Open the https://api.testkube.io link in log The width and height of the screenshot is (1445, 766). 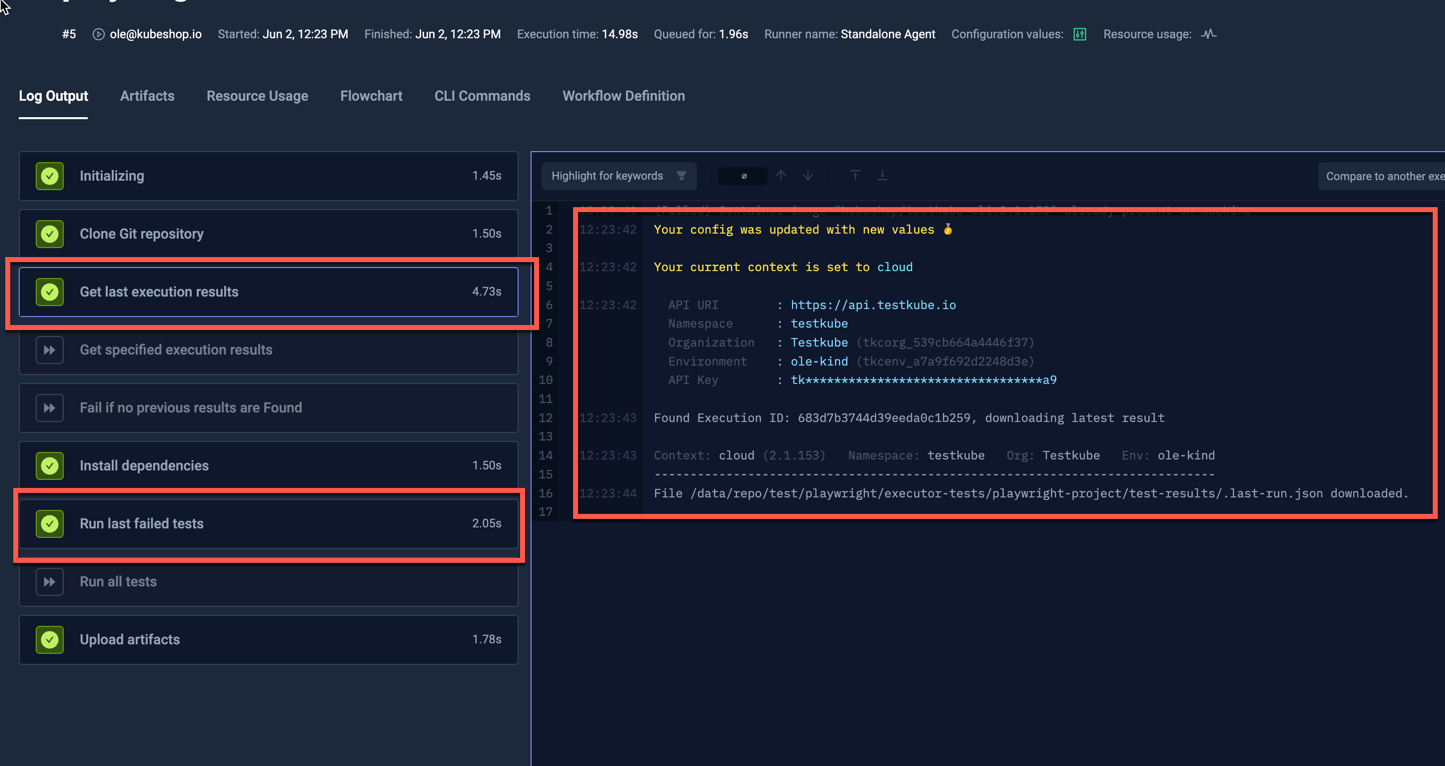click(x=873, y=305)
